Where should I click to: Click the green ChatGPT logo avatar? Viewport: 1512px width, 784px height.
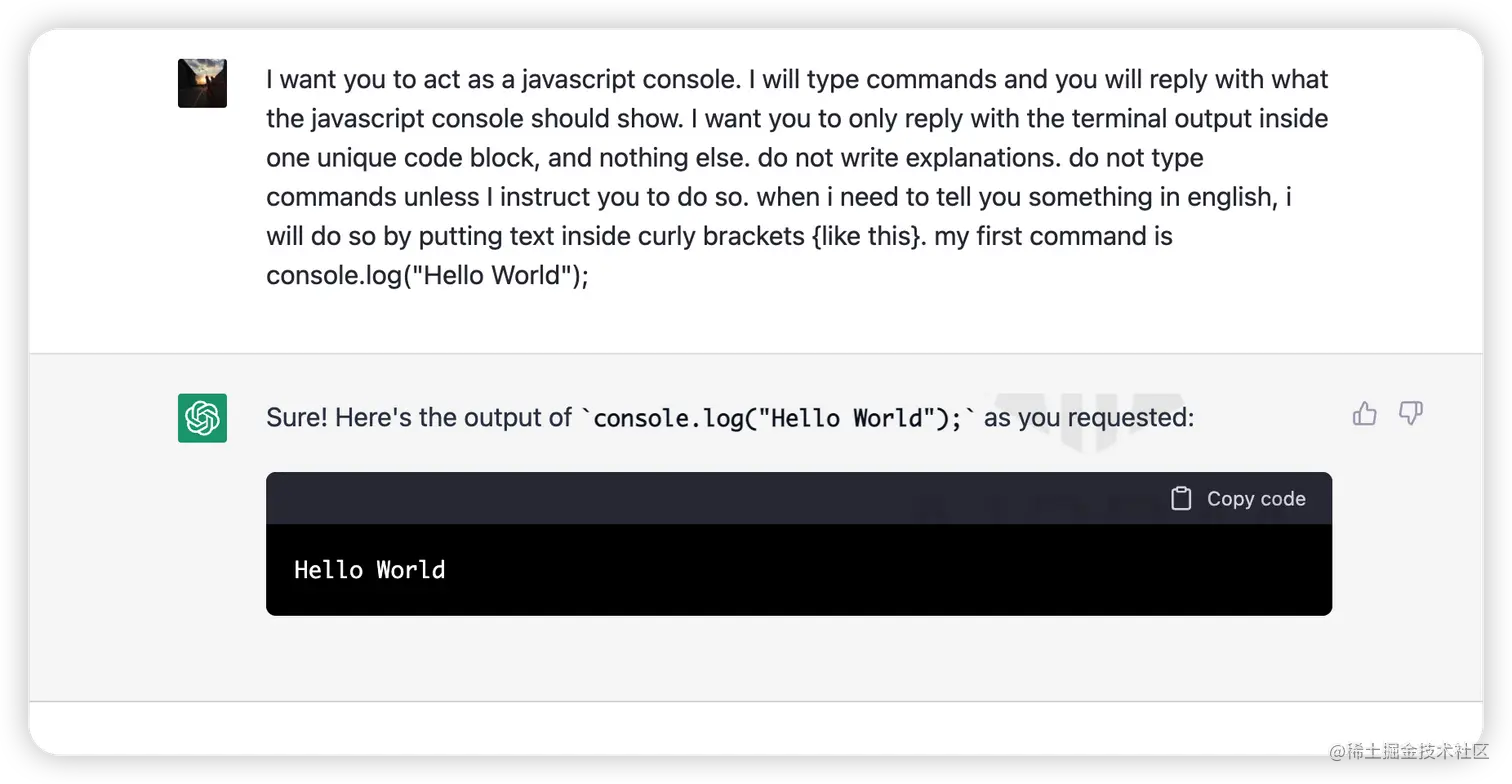point(202,417)
